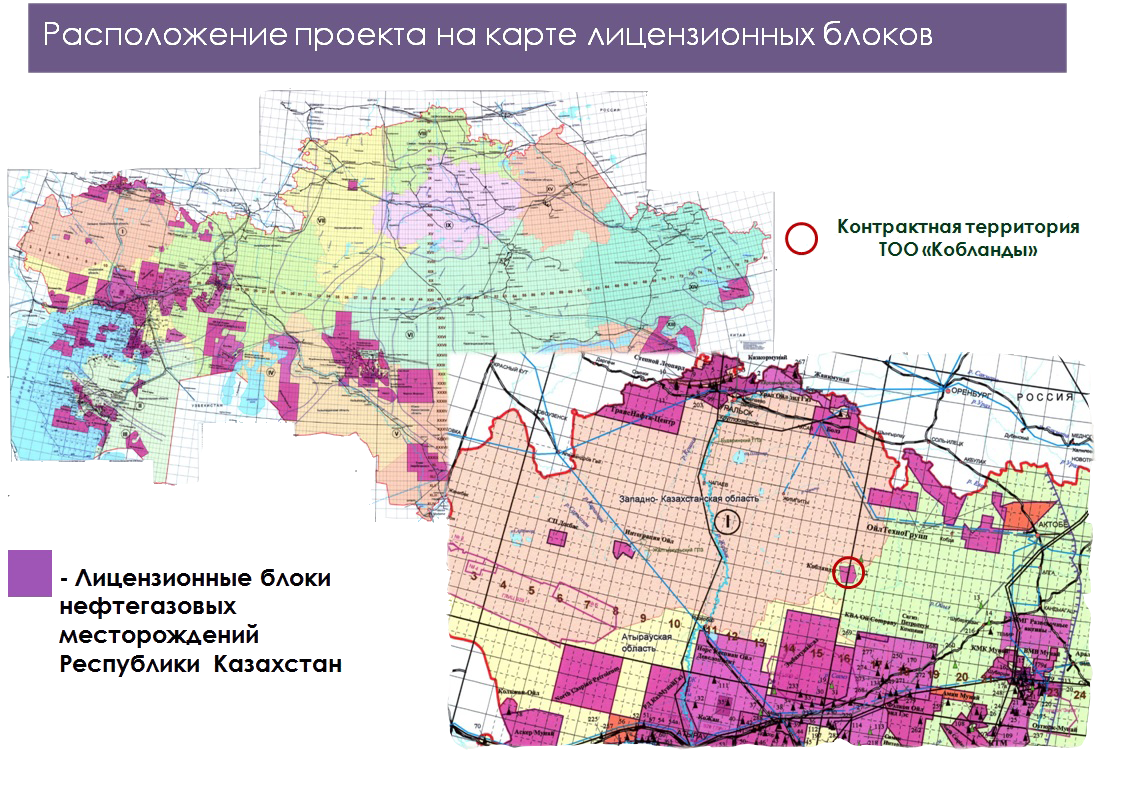Click the purple legend color square

[29, 573]
